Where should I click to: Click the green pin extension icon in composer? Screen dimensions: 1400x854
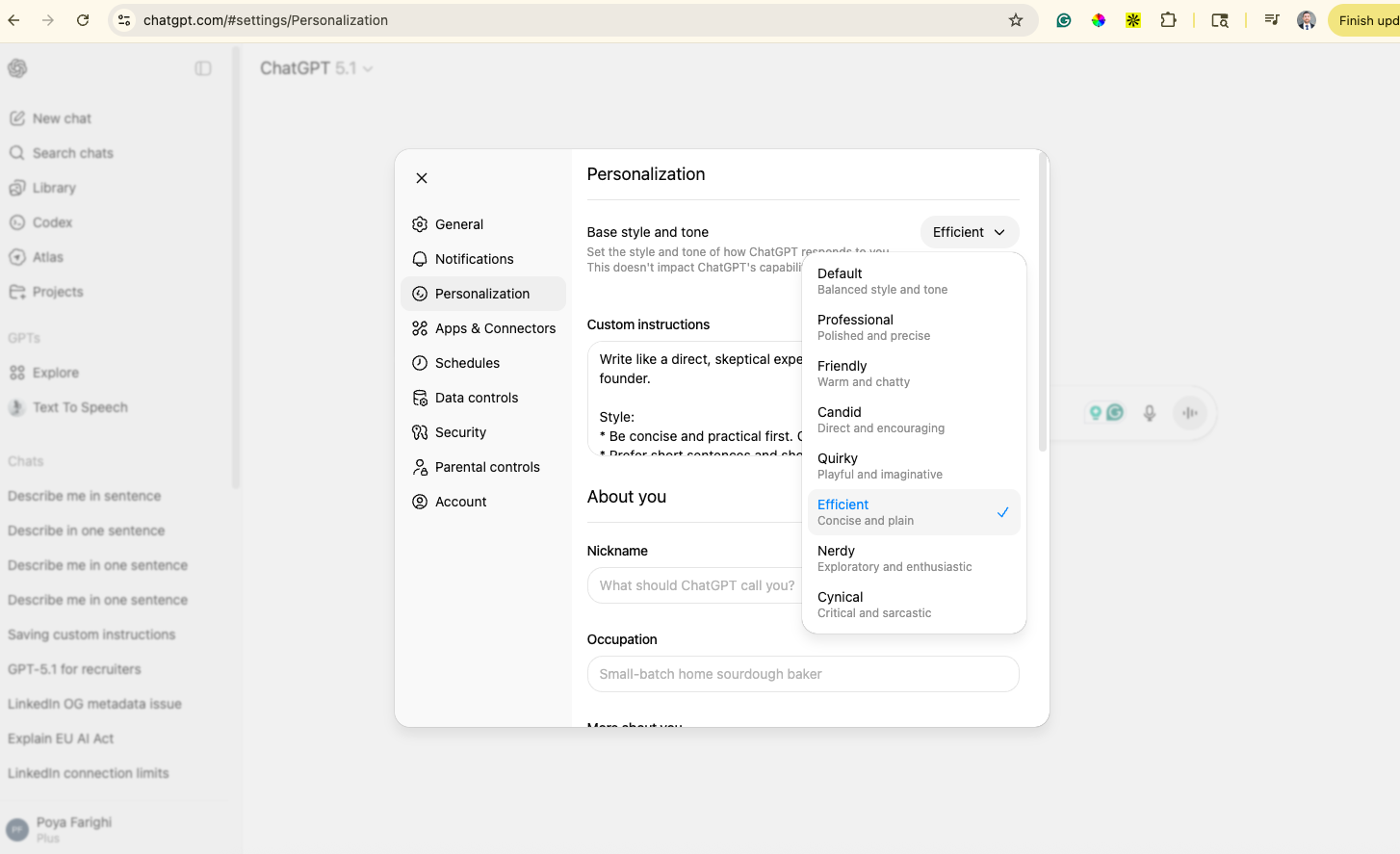[1095, 413]
